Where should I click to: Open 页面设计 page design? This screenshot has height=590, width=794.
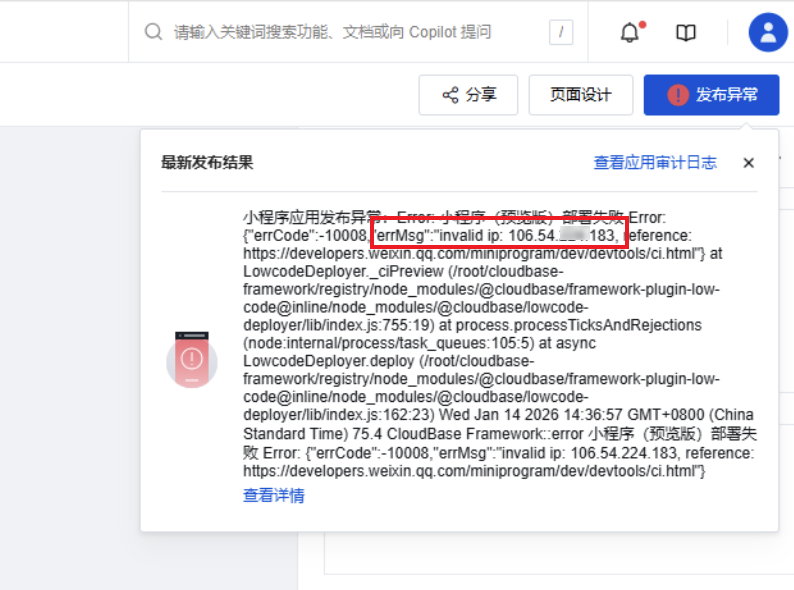tap(581, 95)
